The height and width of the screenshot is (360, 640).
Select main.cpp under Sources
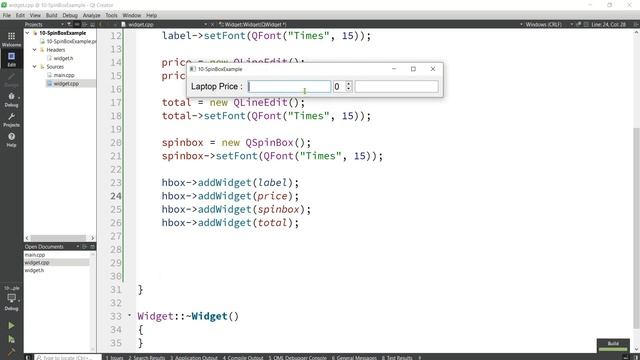pyautogui.click(x=61, y=75)
